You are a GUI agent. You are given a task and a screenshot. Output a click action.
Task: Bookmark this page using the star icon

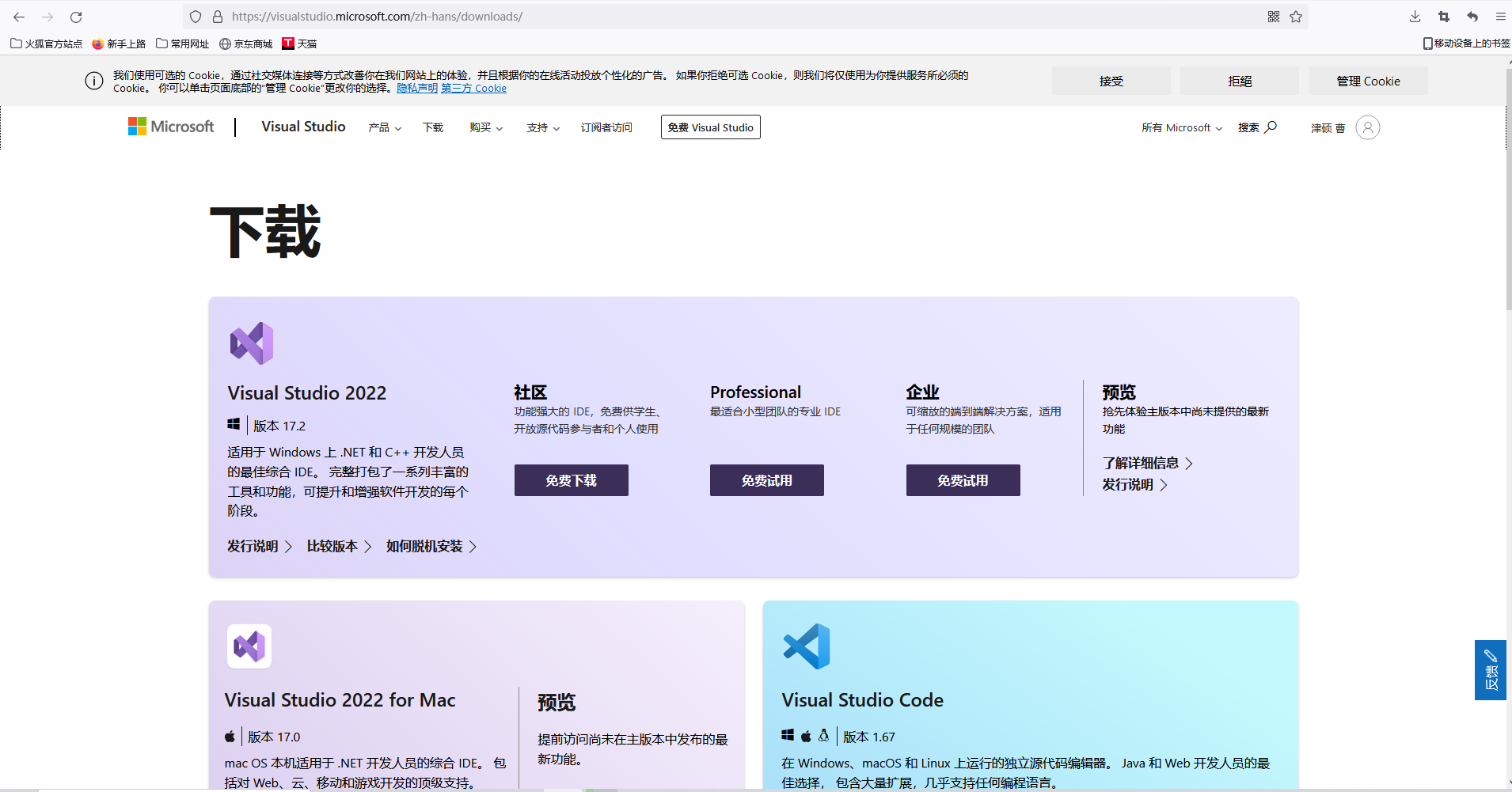[1296, 16]
